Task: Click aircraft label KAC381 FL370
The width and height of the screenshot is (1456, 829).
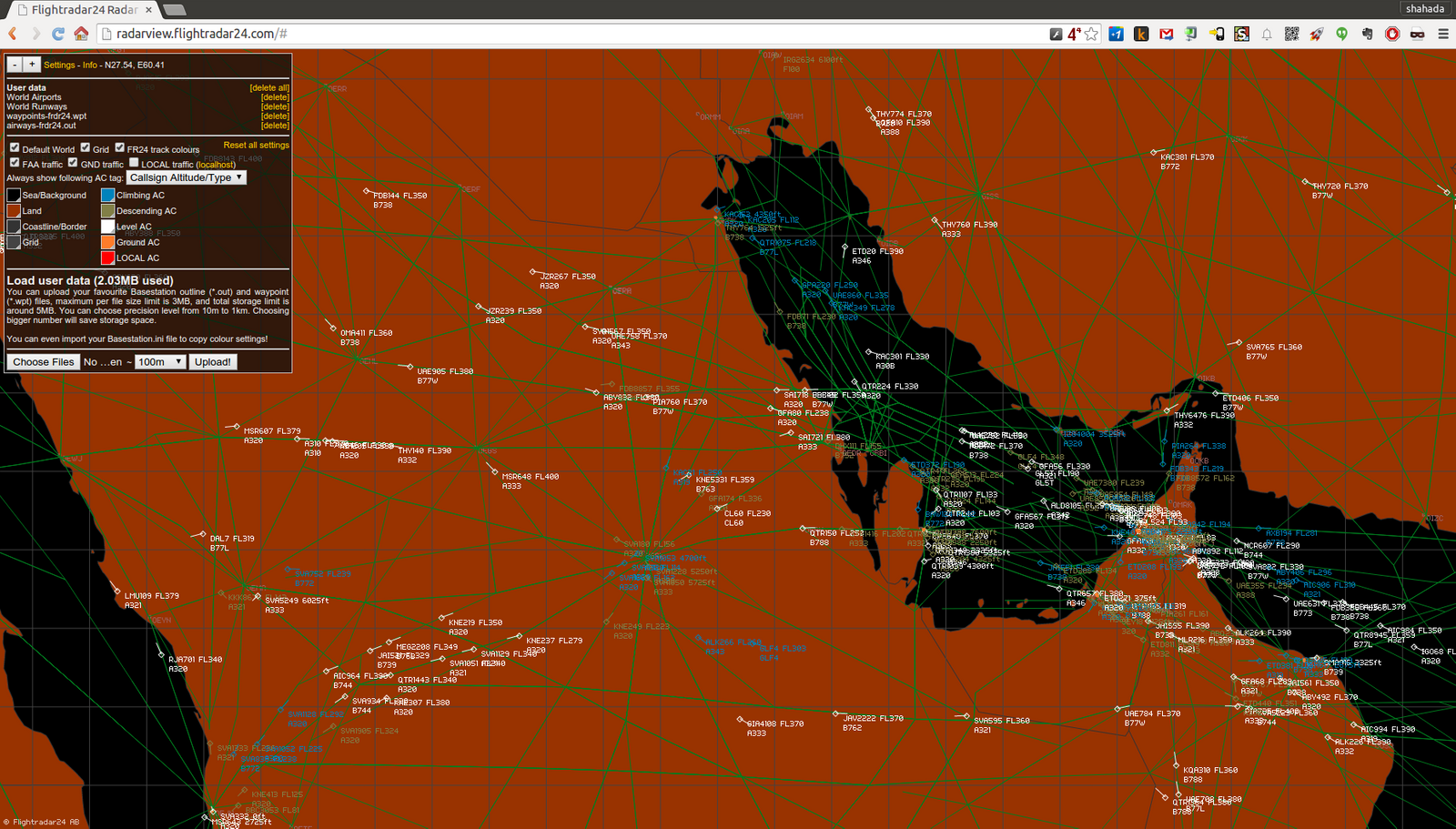Action: click(x=1188, y=157)
